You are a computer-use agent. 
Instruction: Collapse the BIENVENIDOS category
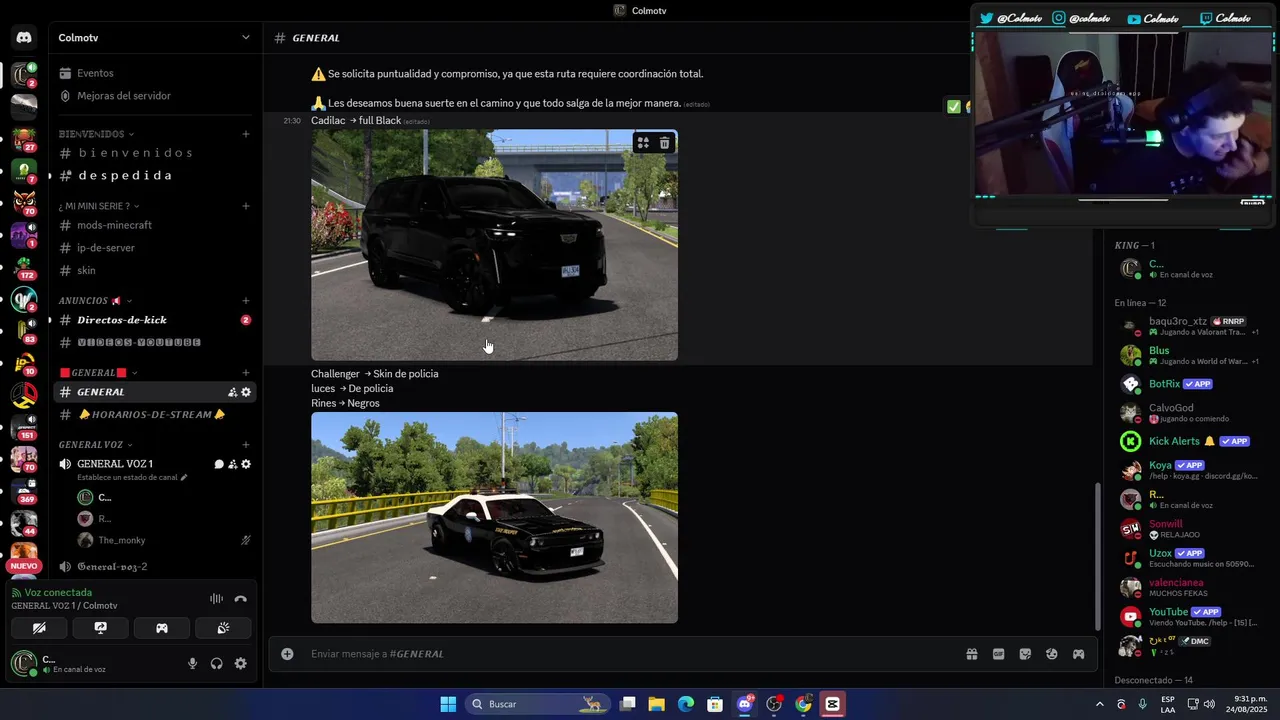[96, 134]
